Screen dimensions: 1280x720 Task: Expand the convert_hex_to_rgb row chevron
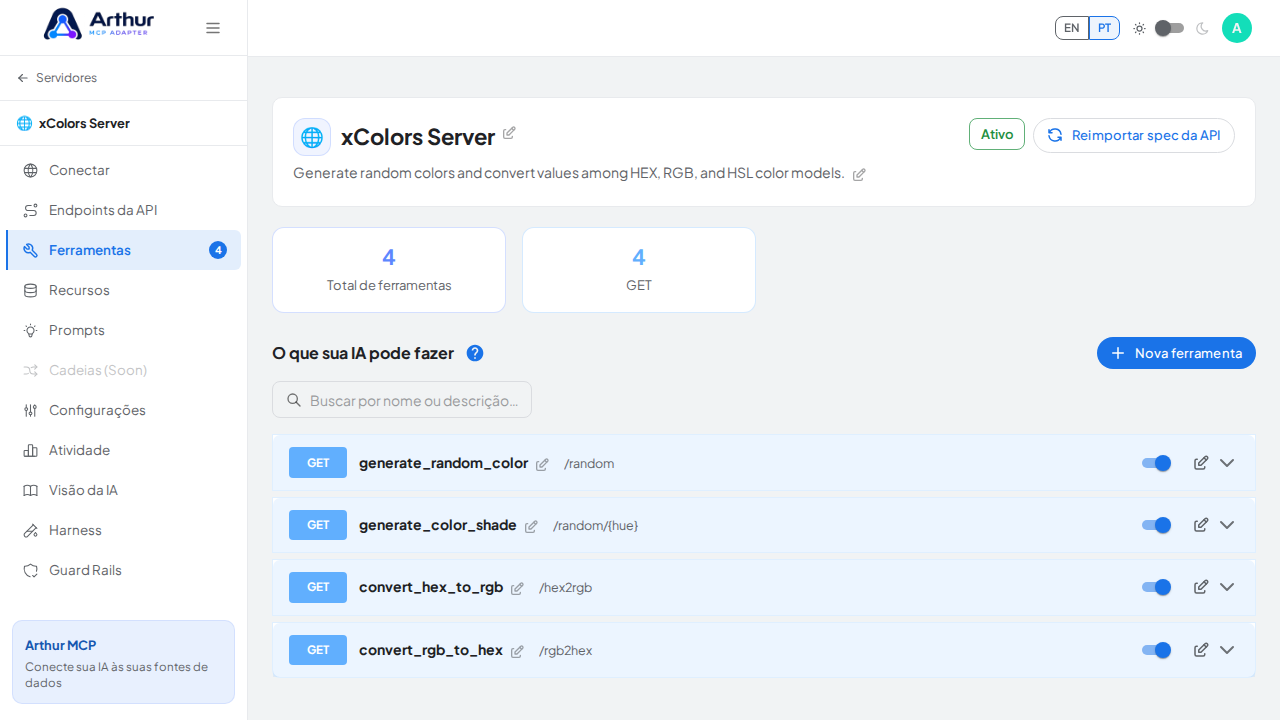coord(1227,587)
